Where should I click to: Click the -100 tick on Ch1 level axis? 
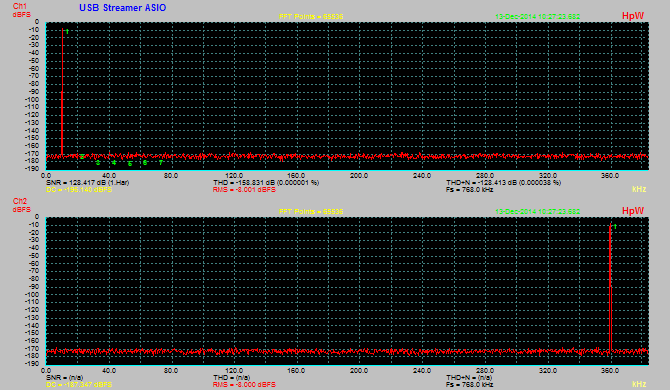click(32, 99)
